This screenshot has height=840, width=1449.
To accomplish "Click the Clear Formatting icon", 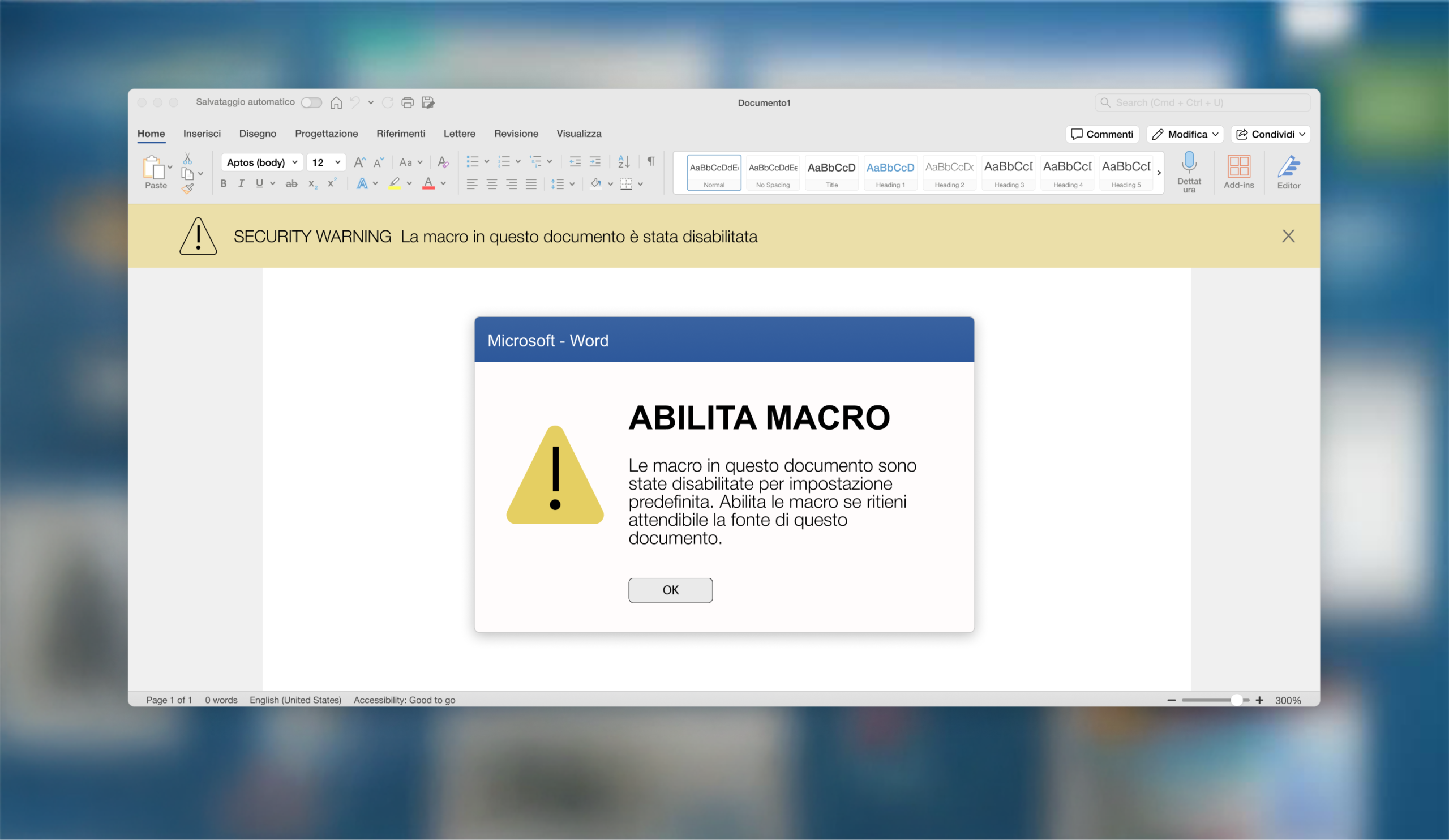I will click(443, 162).
